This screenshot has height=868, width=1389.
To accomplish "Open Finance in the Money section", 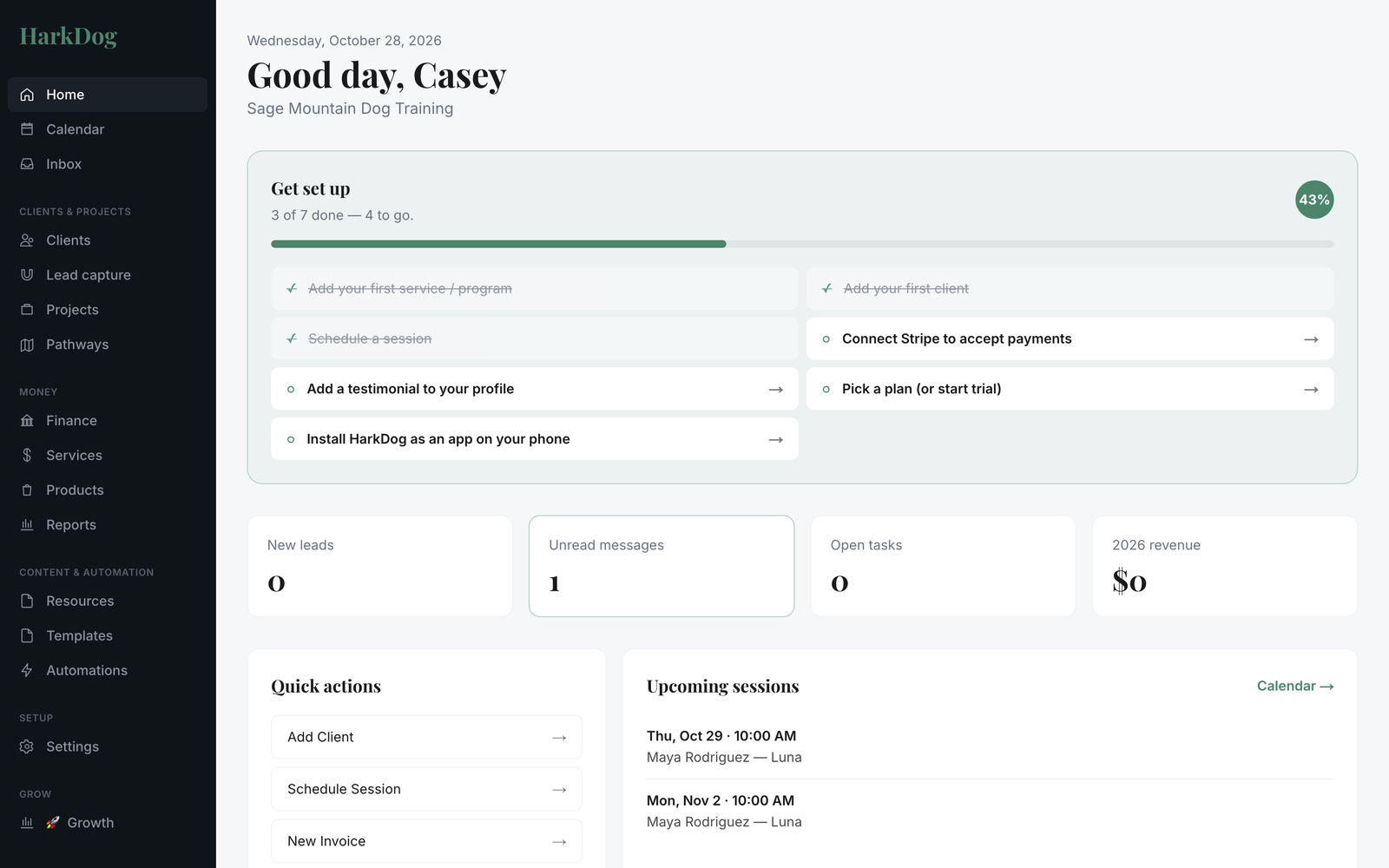I will point(108,421).
